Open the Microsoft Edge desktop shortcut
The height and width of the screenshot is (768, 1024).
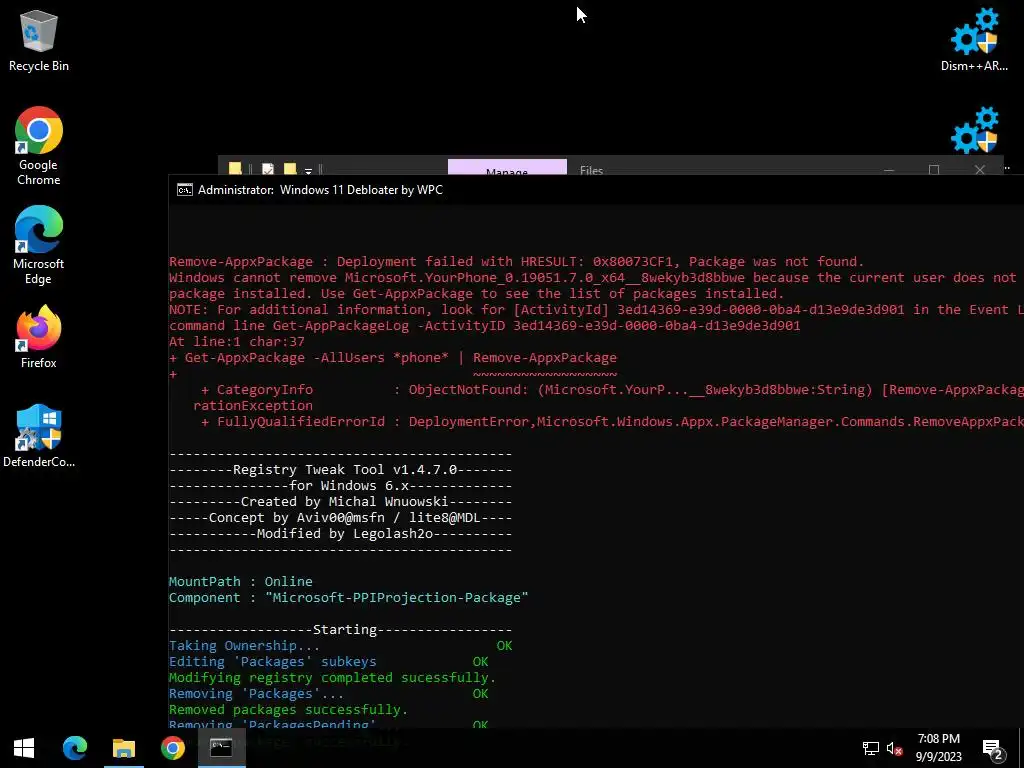click(39, 246)
